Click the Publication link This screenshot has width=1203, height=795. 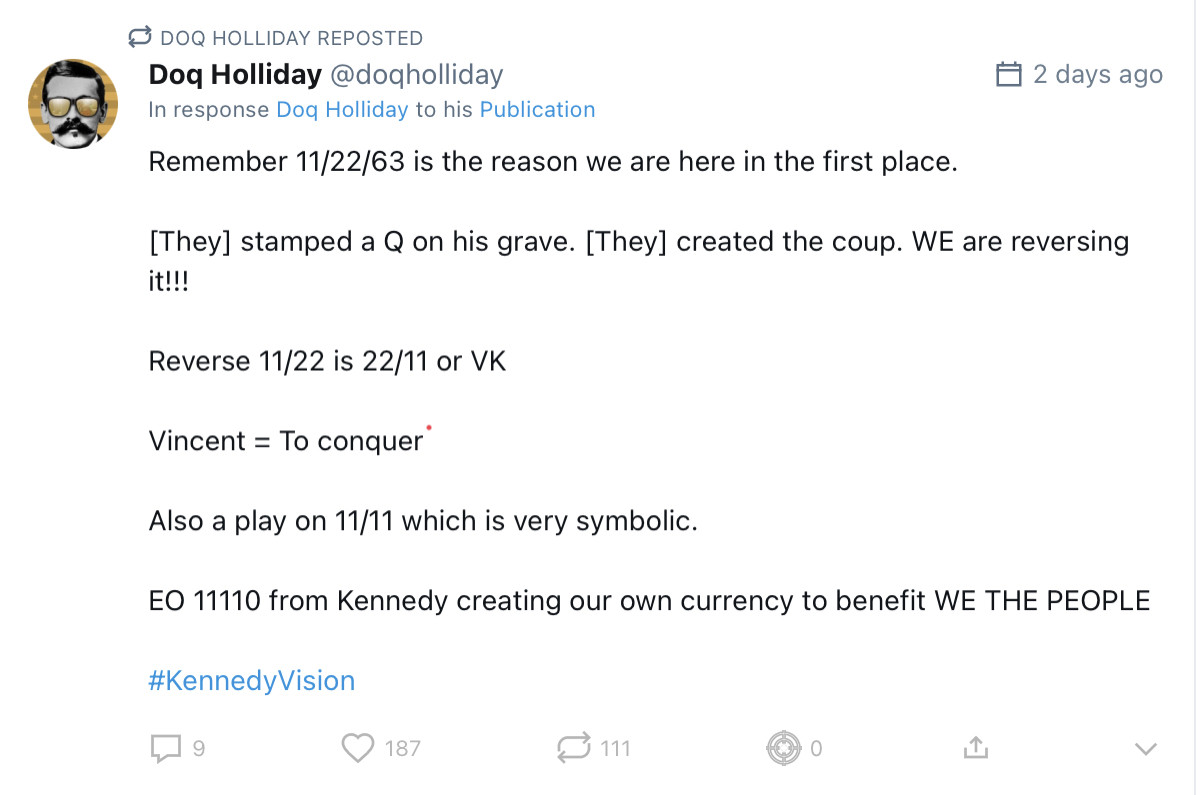pyautogui.click(x=537, y=110)
